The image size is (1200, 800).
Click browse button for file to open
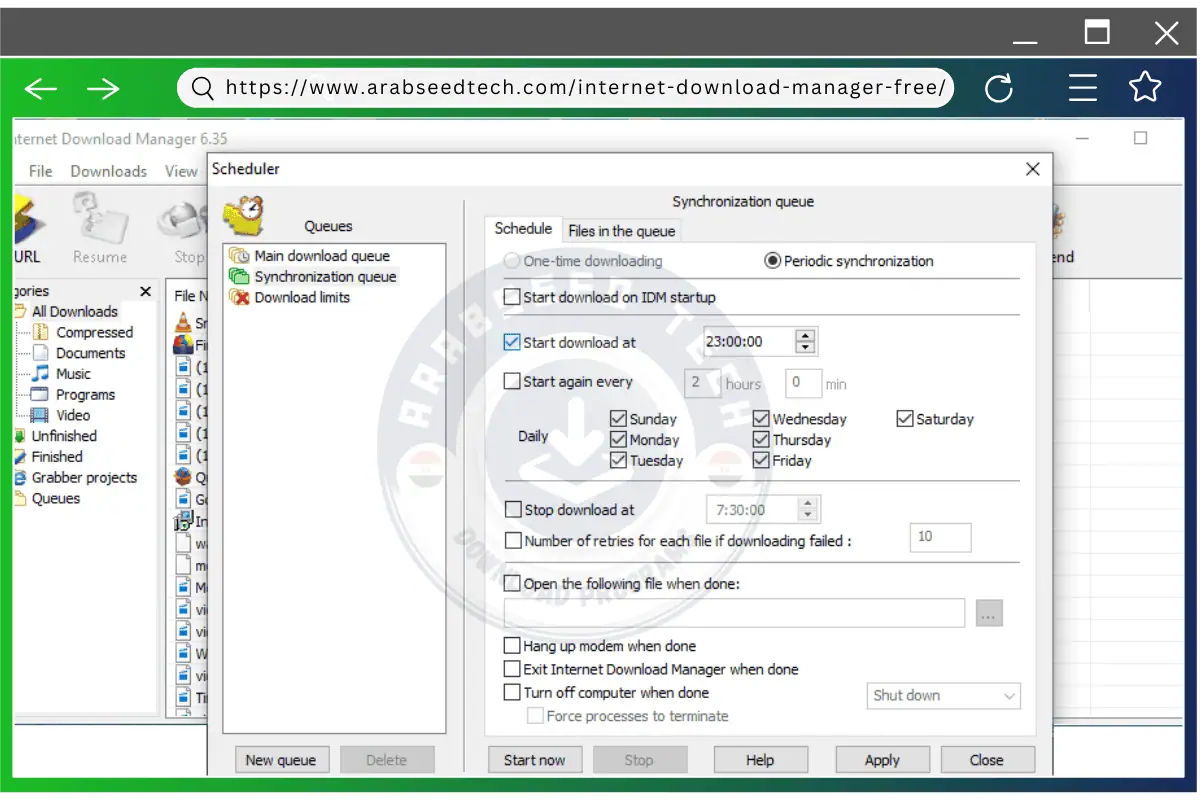click(988, 614)
